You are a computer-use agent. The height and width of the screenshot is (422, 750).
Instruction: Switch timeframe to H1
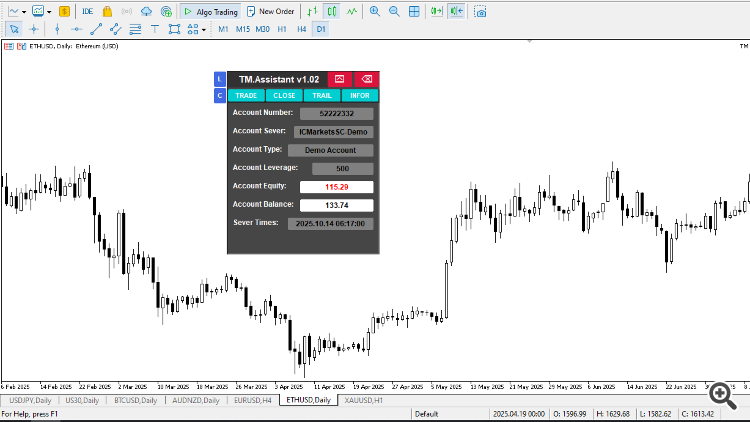[282, 29]
